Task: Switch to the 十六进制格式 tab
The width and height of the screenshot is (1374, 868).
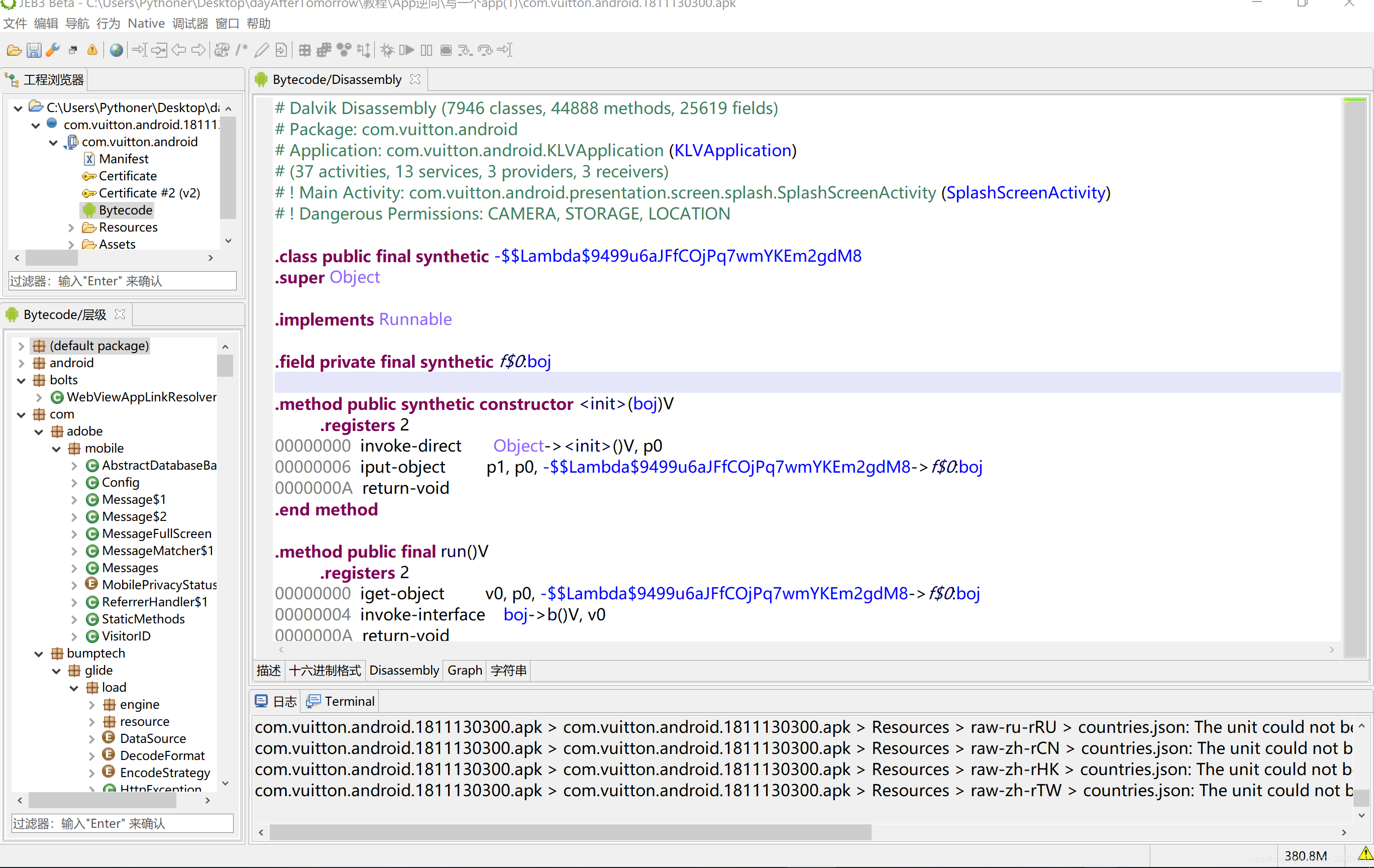Action: tap(325, 671)
